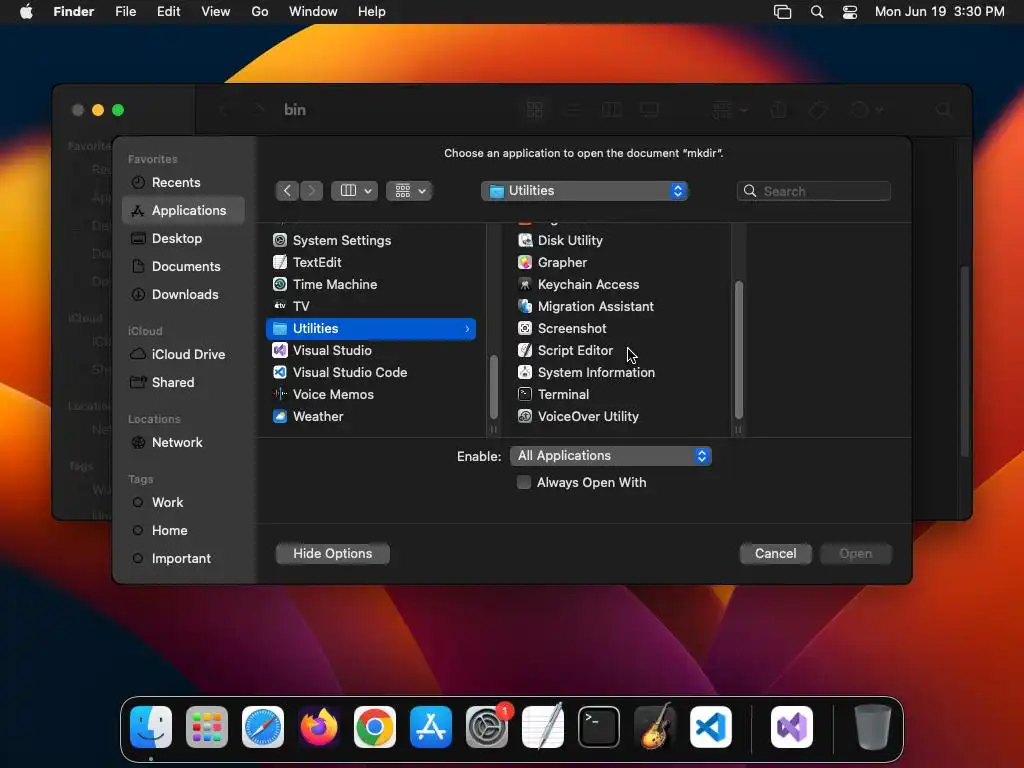This screenshot has width=1024, height=768.
Task: Open Terminal from the Dock
Action: tap(599, 727)
